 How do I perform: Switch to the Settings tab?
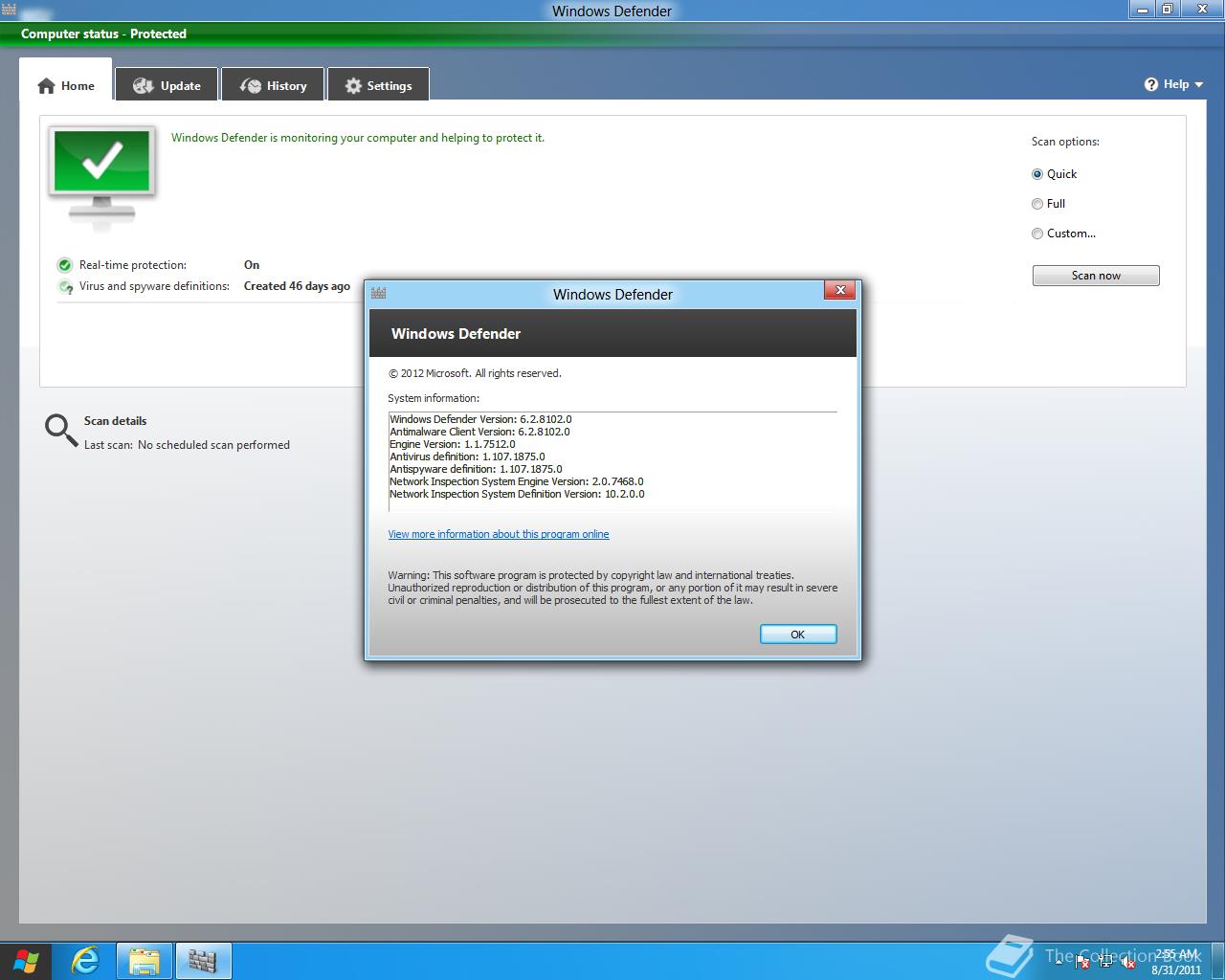coord(378,84)
